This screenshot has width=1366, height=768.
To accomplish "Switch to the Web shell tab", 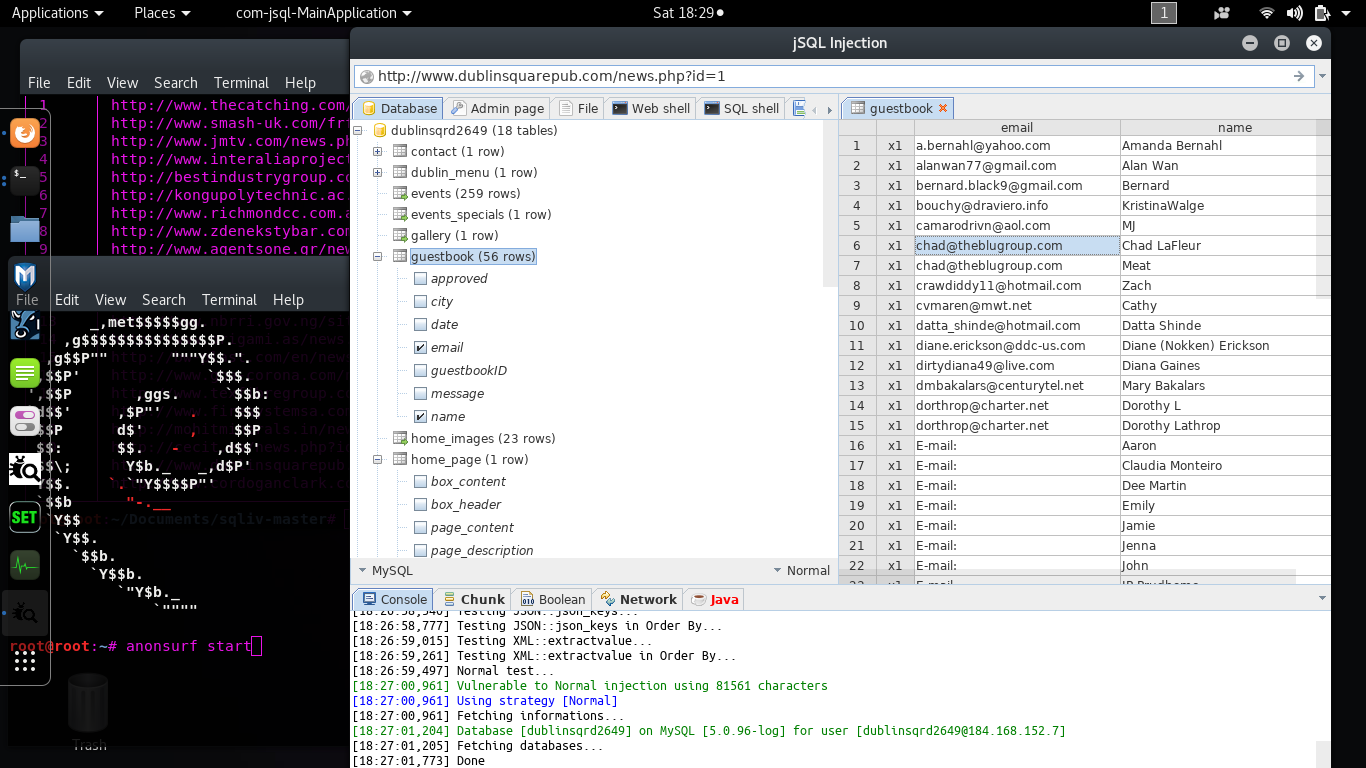I will click(x=650, y=108).
